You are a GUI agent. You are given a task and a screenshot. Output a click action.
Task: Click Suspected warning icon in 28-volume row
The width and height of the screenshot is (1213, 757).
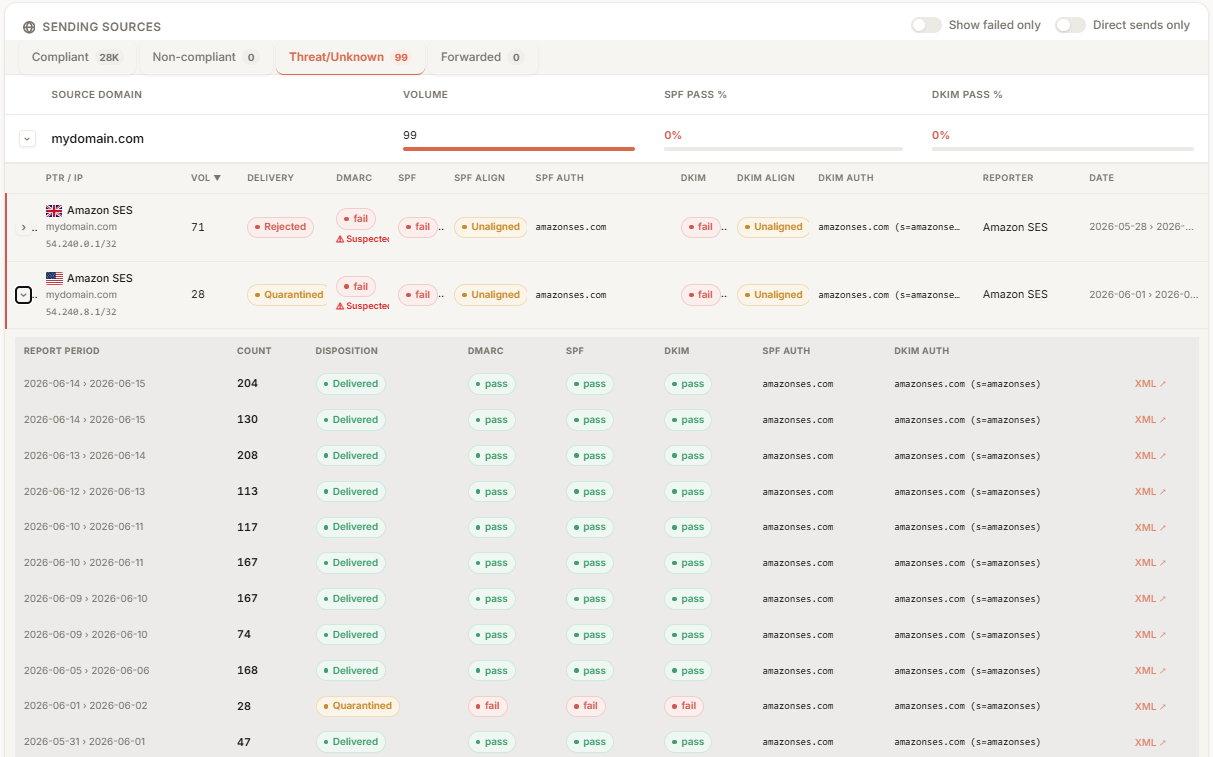pyautogui.click(x=340, y=306)
